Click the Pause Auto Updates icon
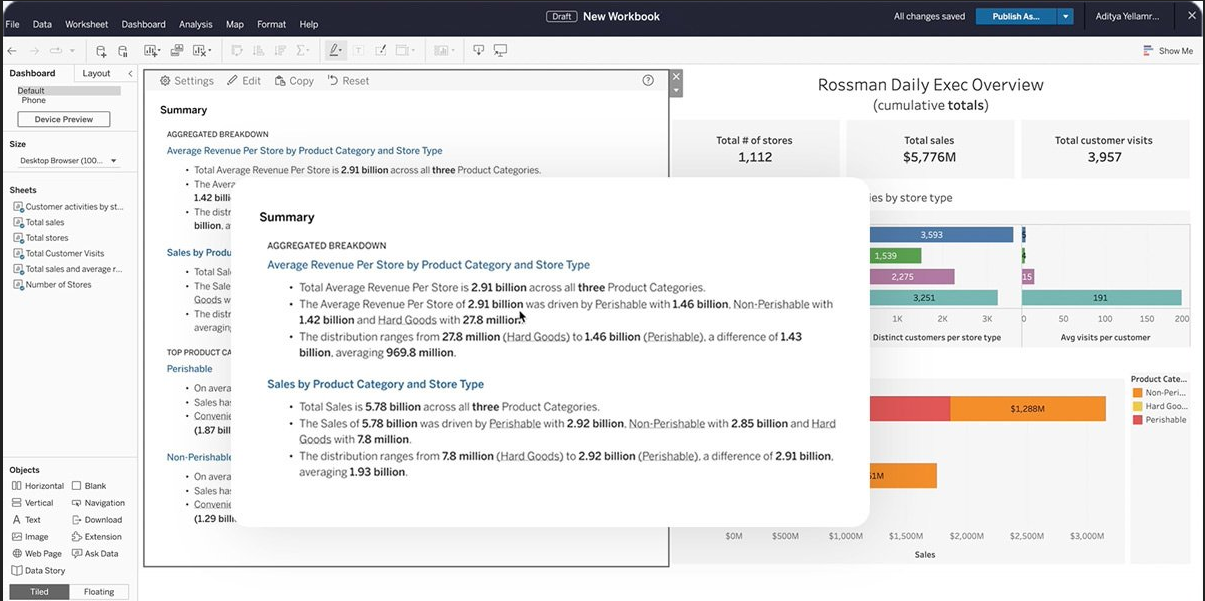1205x601 pixels. pos(123,51)
